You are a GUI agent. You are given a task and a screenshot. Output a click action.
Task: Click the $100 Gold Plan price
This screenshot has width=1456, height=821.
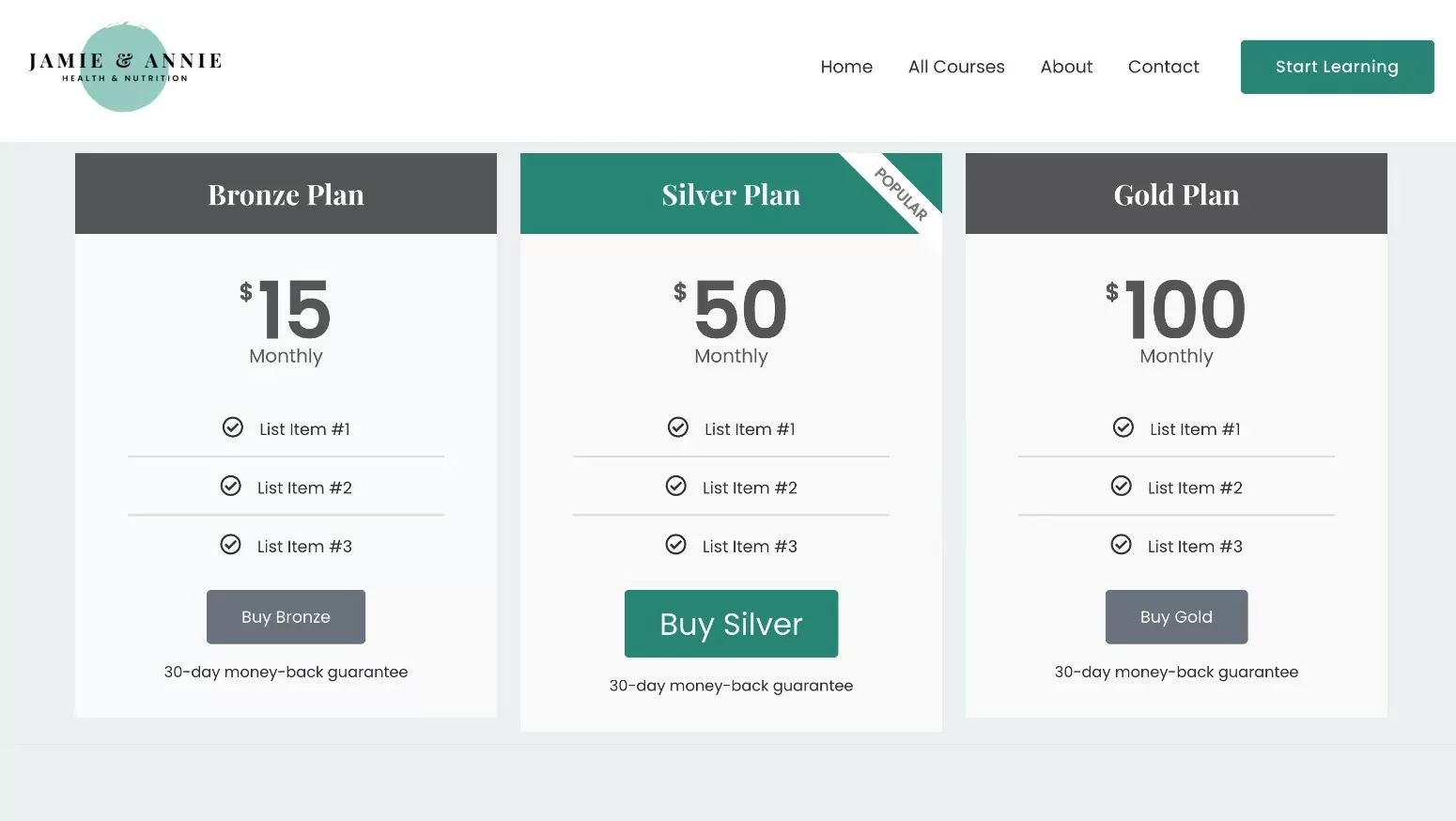tap(1176, 310)
